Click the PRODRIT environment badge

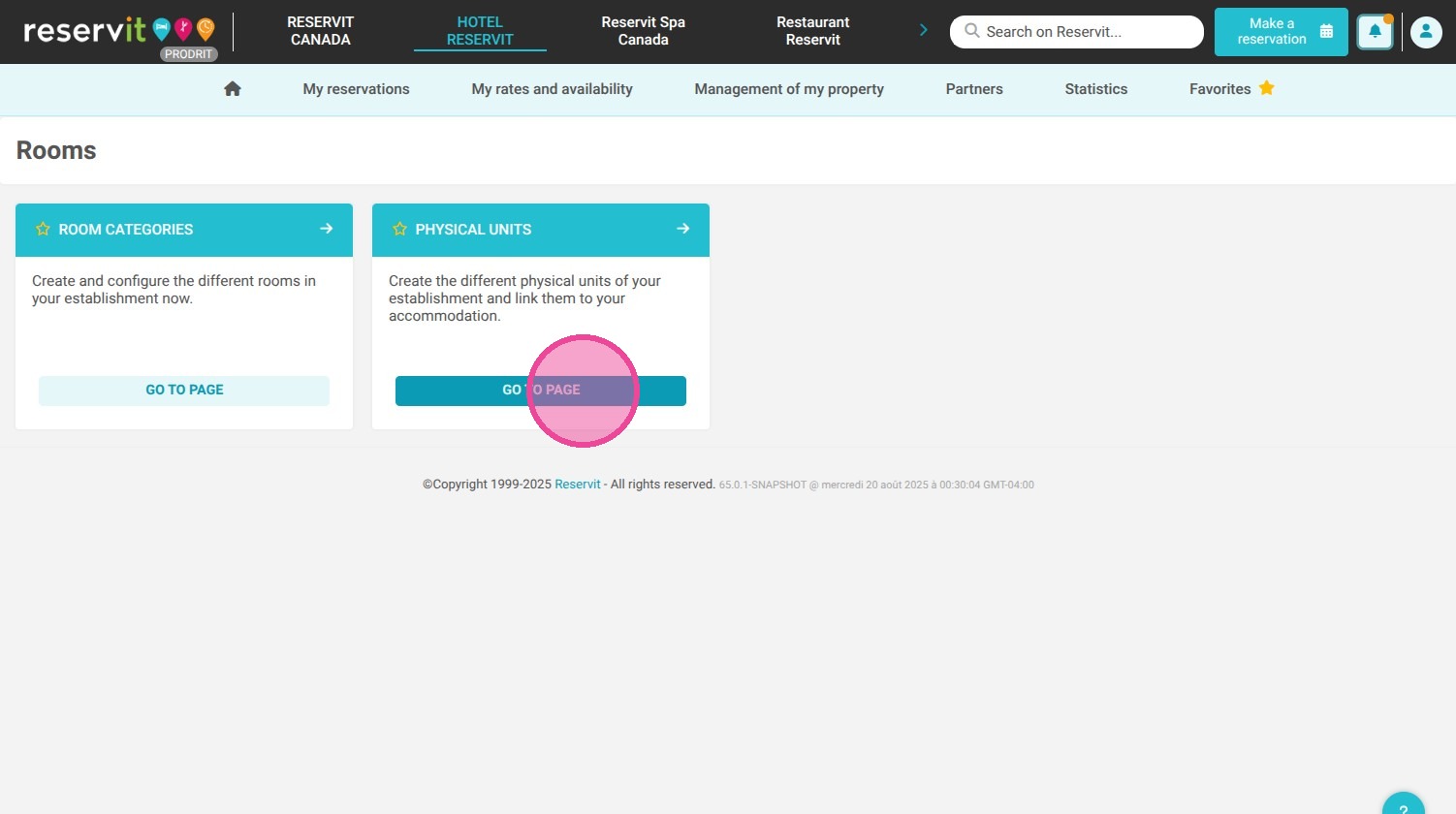point(189,54)
